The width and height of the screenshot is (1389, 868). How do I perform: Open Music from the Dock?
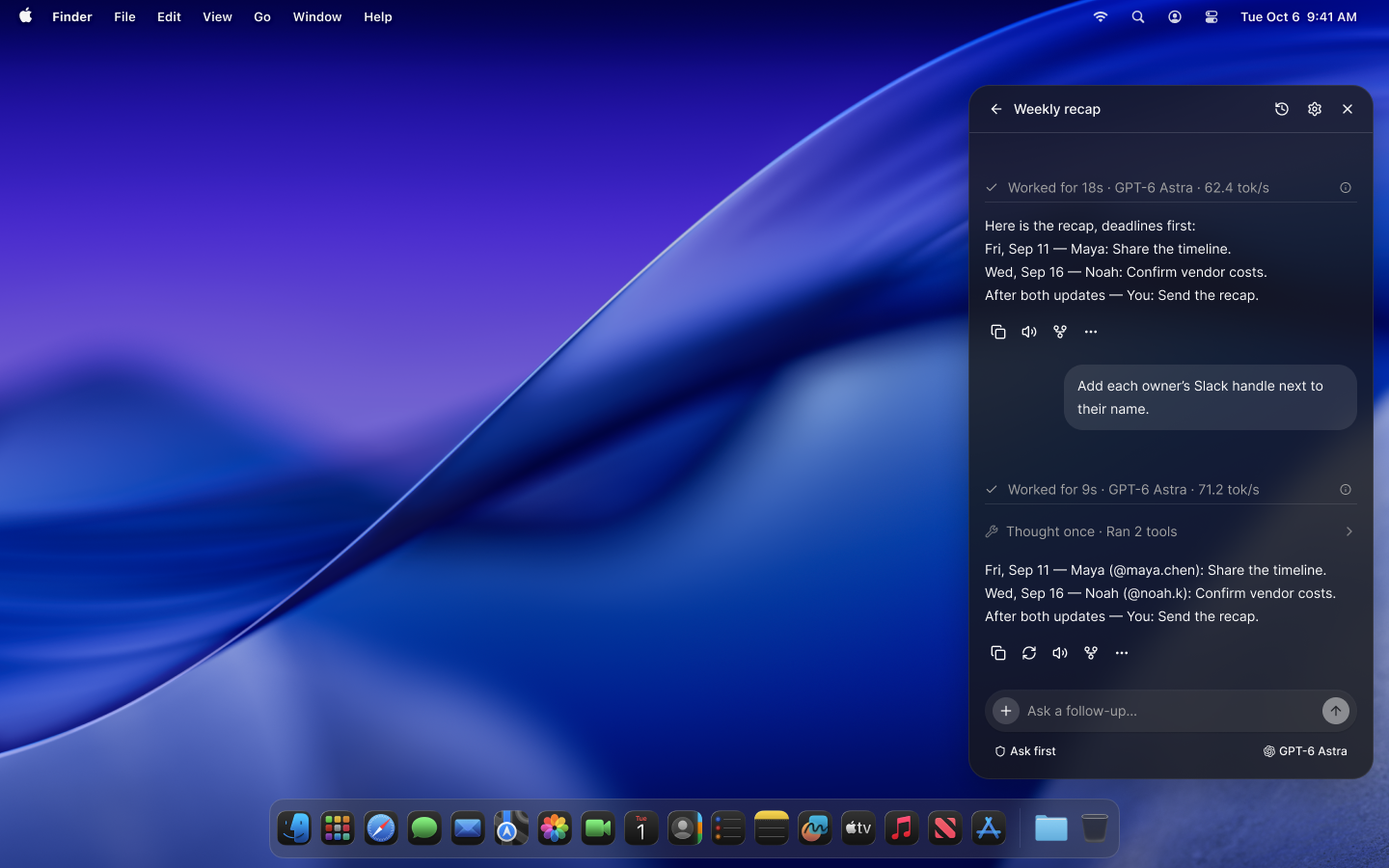(902, 828)
